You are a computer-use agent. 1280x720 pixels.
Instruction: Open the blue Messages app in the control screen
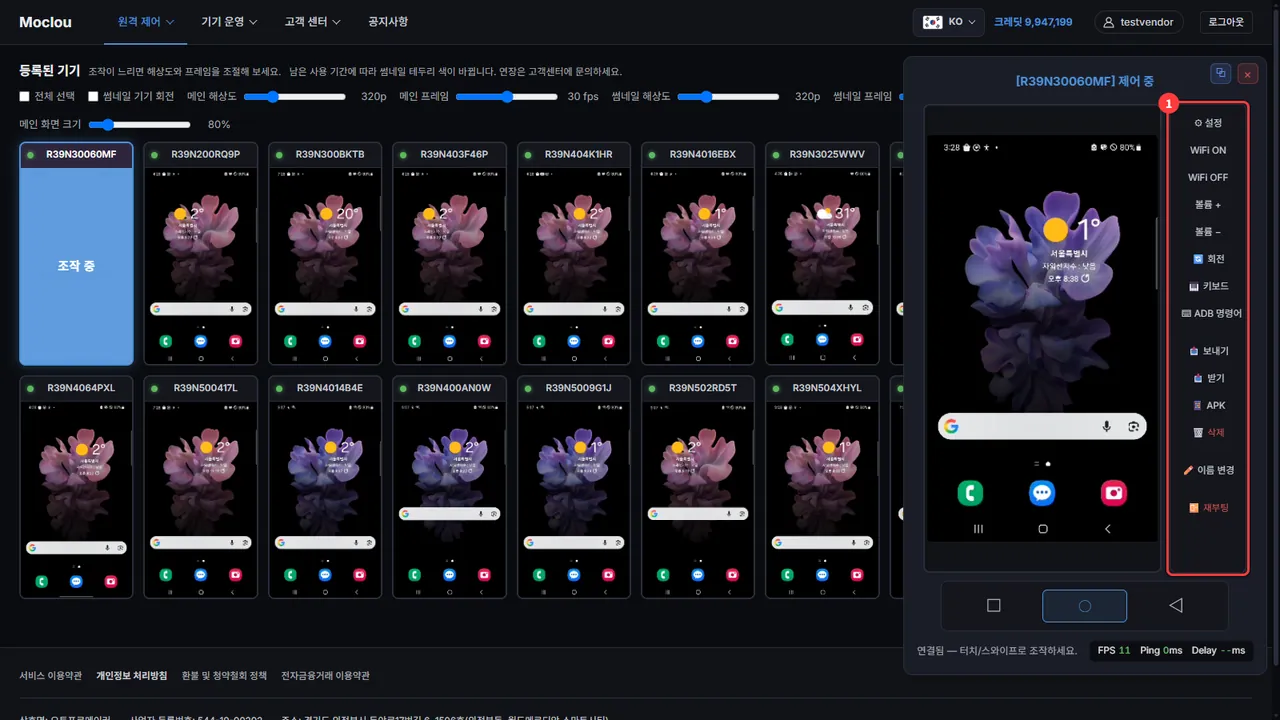1042,493
